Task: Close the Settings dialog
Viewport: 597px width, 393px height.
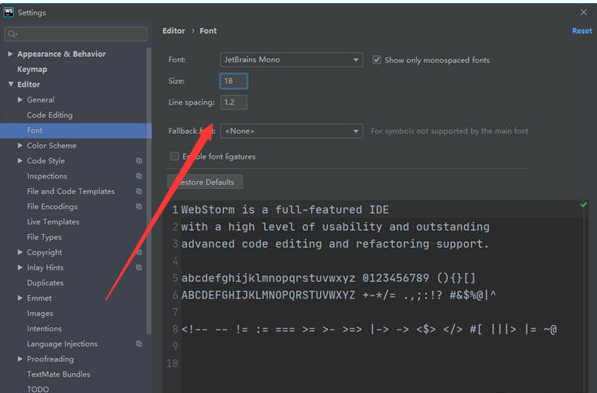Action: [584, 13]
